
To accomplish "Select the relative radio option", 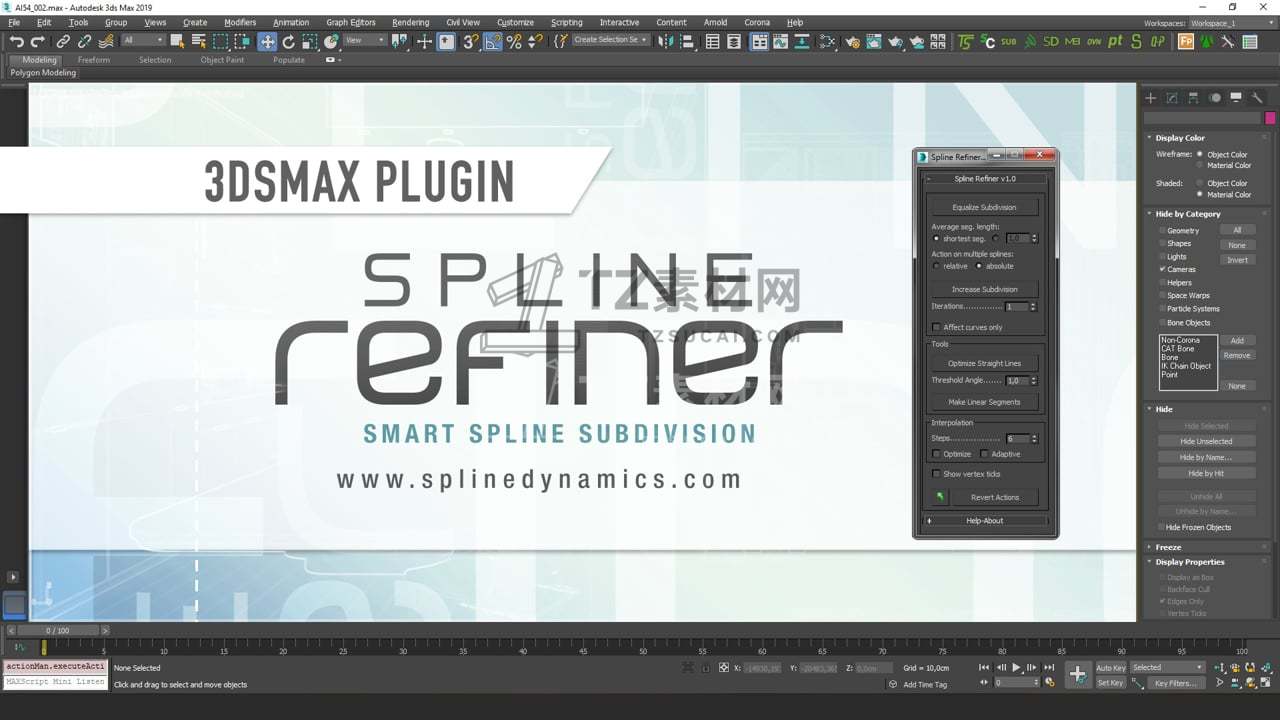I will tap(937, 266).
